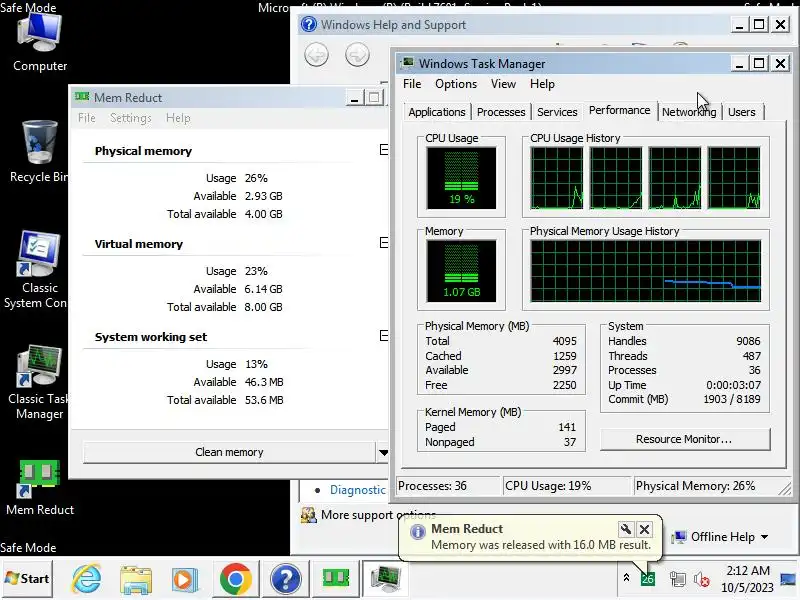The image size is (800, 600).
Task: Open the Diagnostic link in Help window
Action: (358, 490)
